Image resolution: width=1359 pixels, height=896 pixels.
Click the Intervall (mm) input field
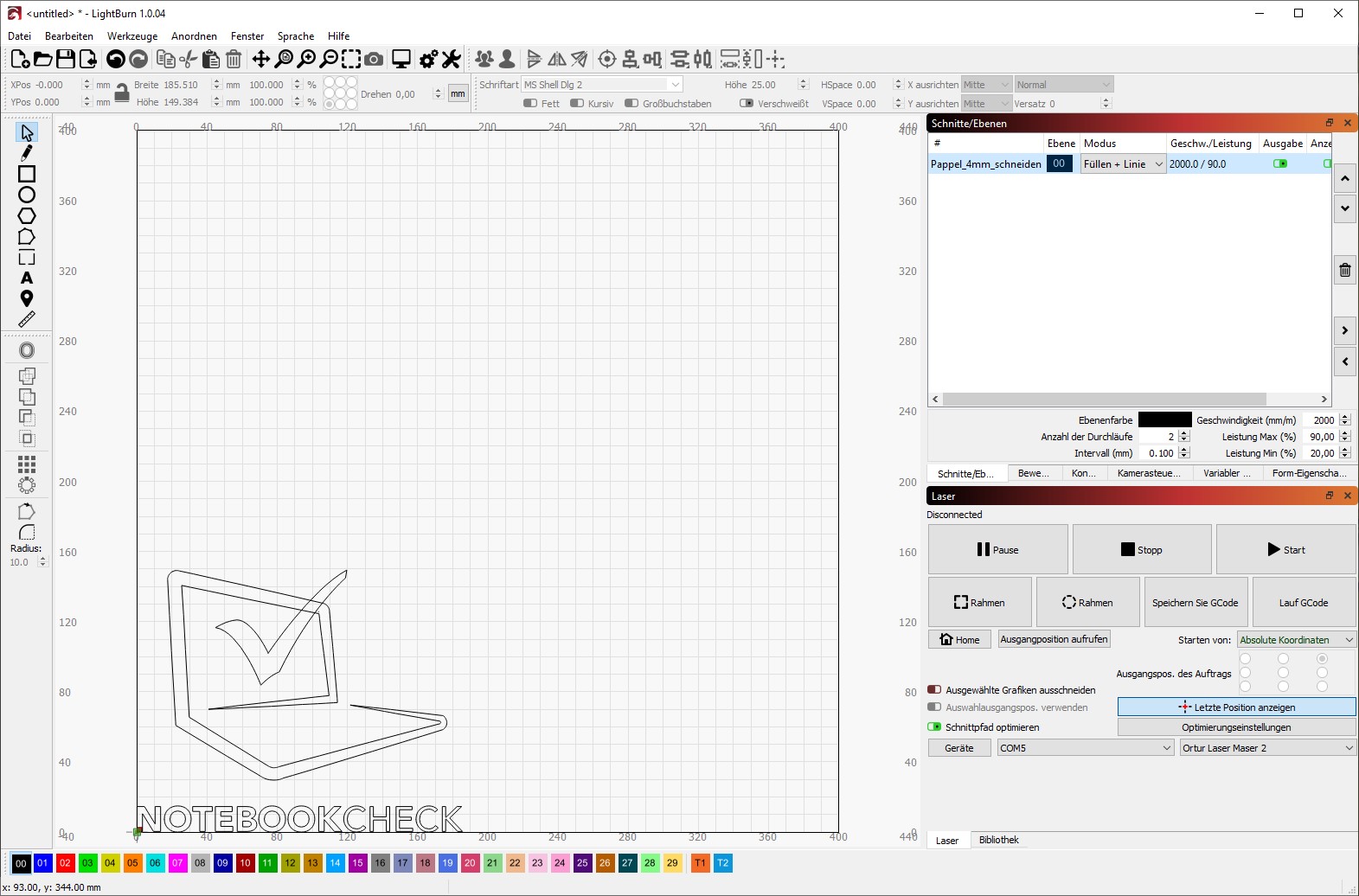point(1158,453)
